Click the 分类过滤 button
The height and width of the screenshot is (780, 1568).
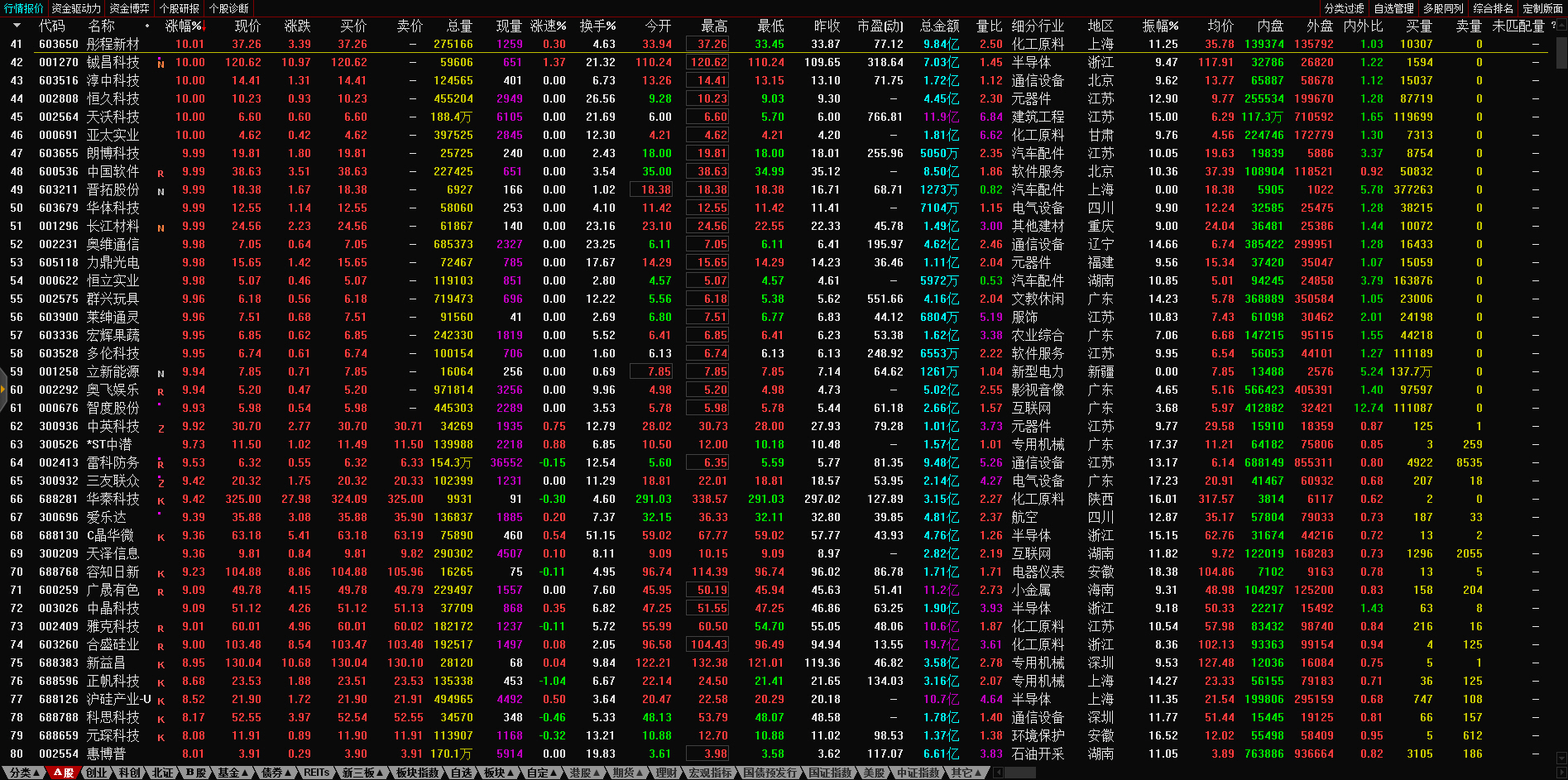click(1344, 8)
